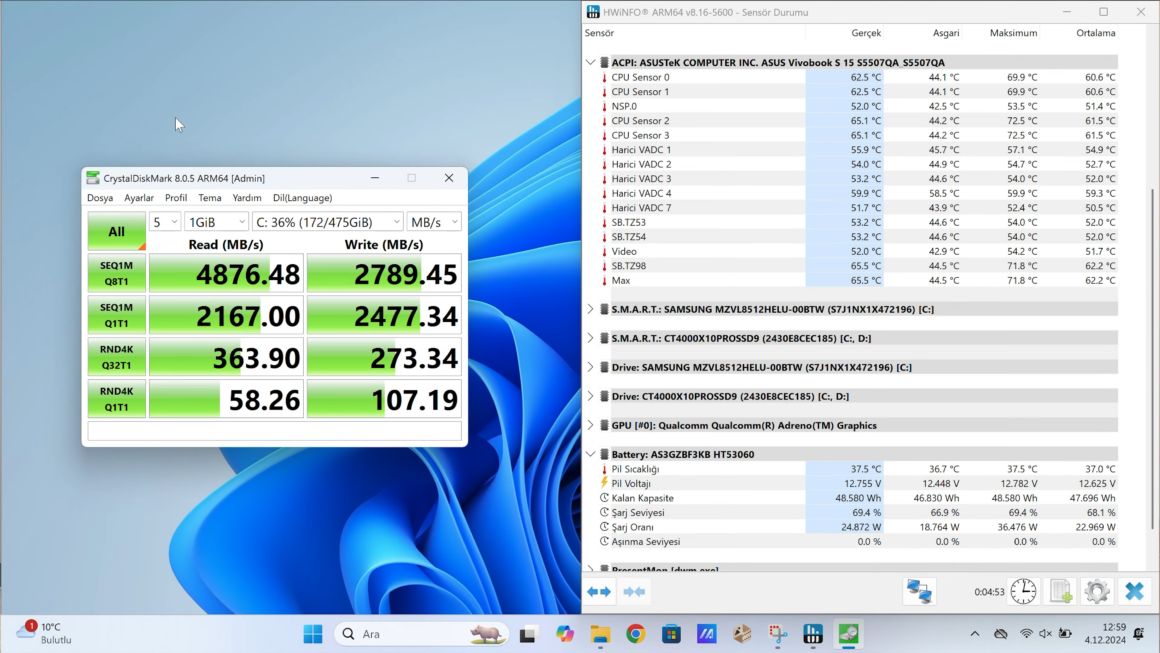Click the Ara taskbar search box
This screenshot has width=1160, height=653.
[x=422, y=634]
